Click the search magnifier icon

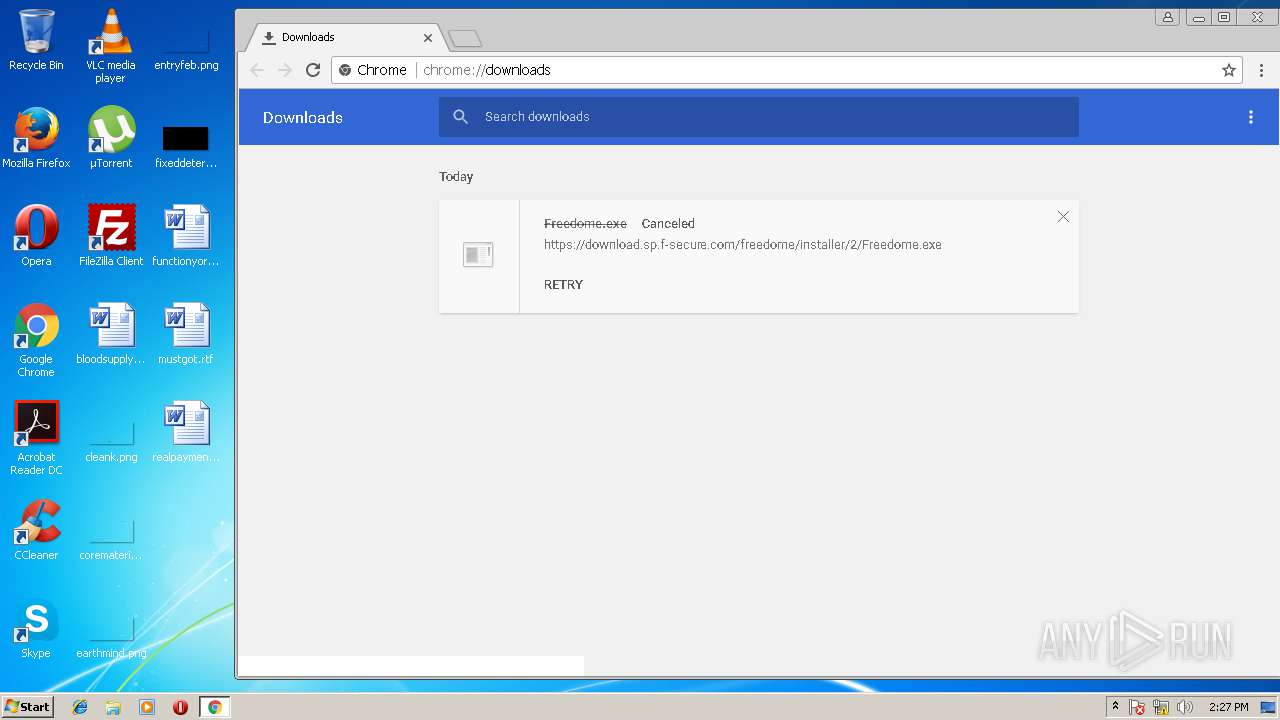point(460,117)
